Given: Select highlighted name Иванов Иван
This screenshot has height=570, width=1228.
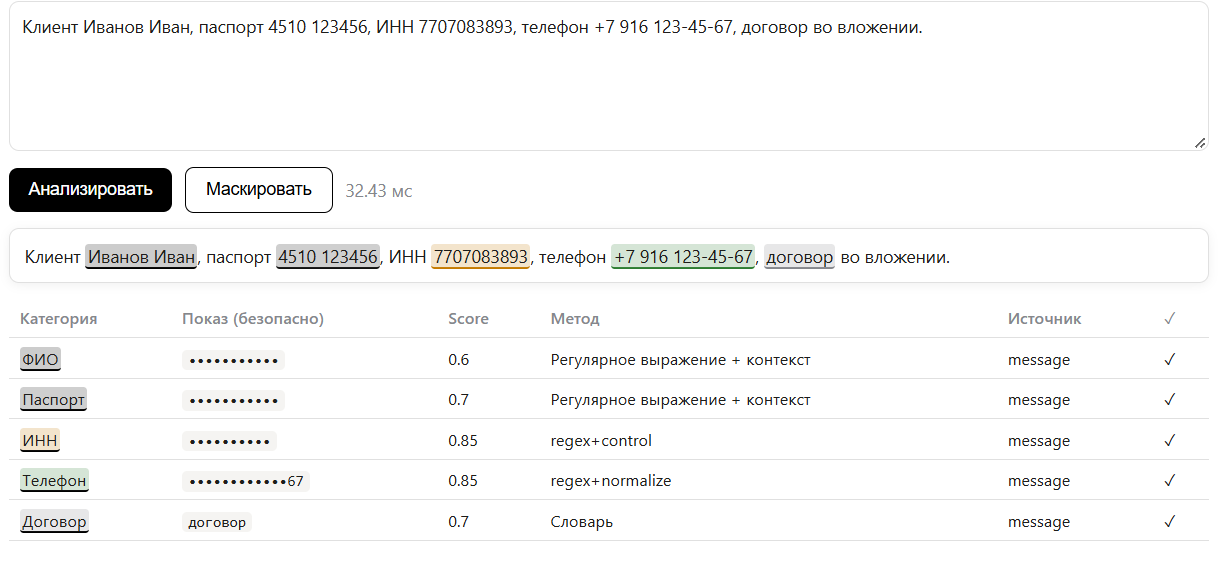Looking at the screenshot, I should point(141,257).
